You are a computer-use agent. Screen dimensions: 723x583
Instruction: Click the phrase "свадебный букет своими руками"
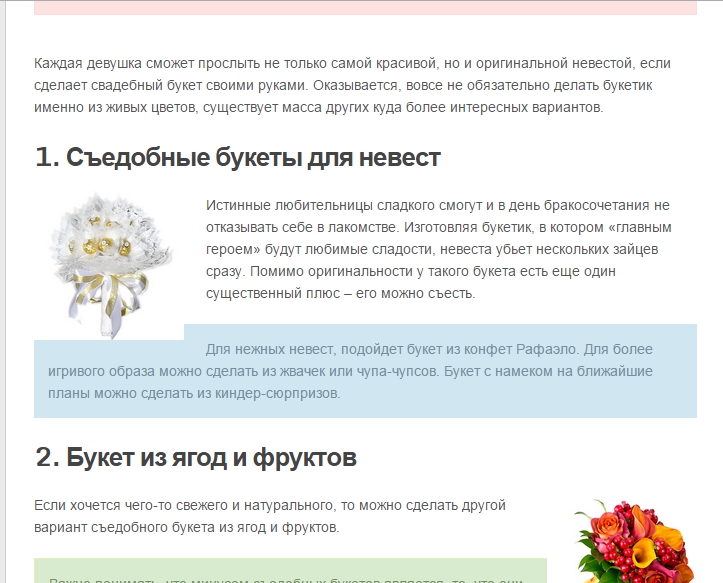pos(199,85)
